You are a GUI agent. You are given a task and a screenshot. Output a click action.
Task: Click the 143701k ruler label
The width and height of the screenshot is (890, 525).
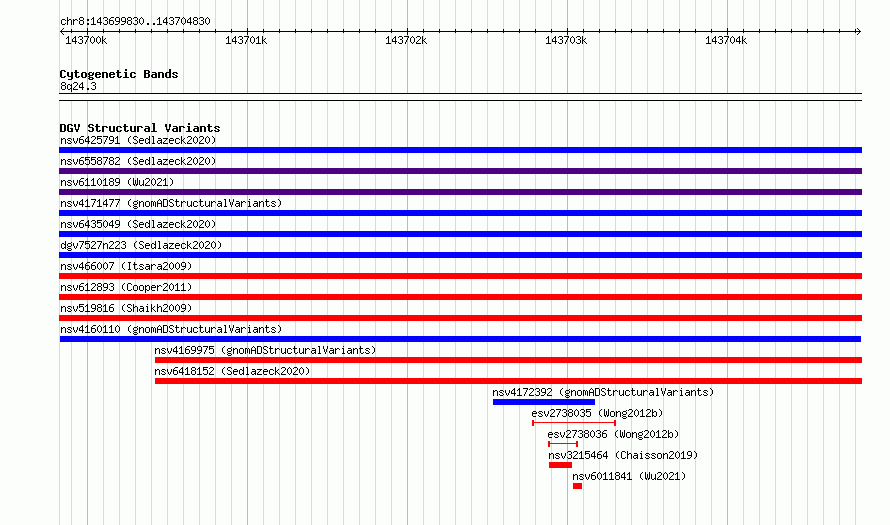click(246, 40)
